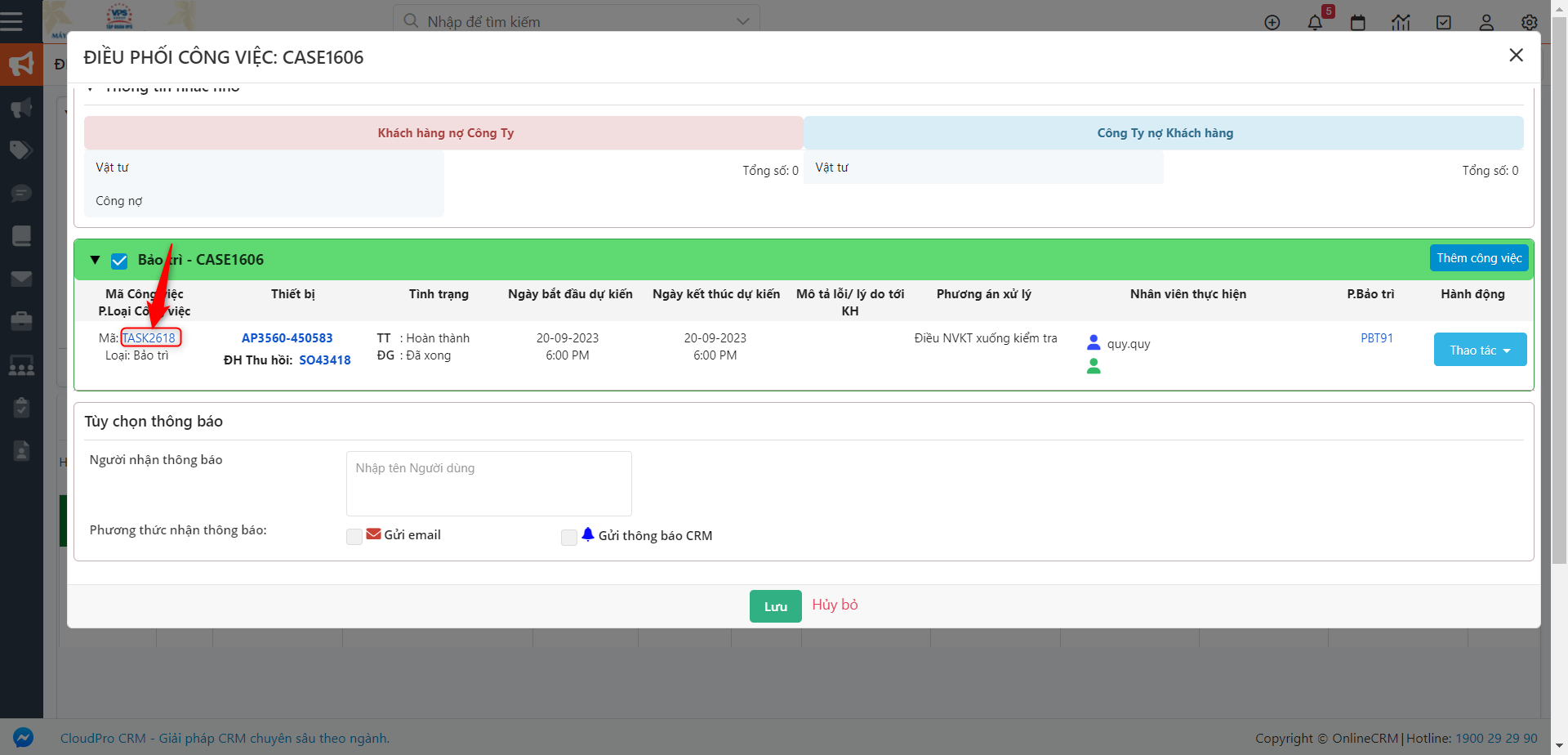1568x755 pixels.
Task: Click the Thiết bị column header
Action: pyautogui.click(x=293, y=294)
